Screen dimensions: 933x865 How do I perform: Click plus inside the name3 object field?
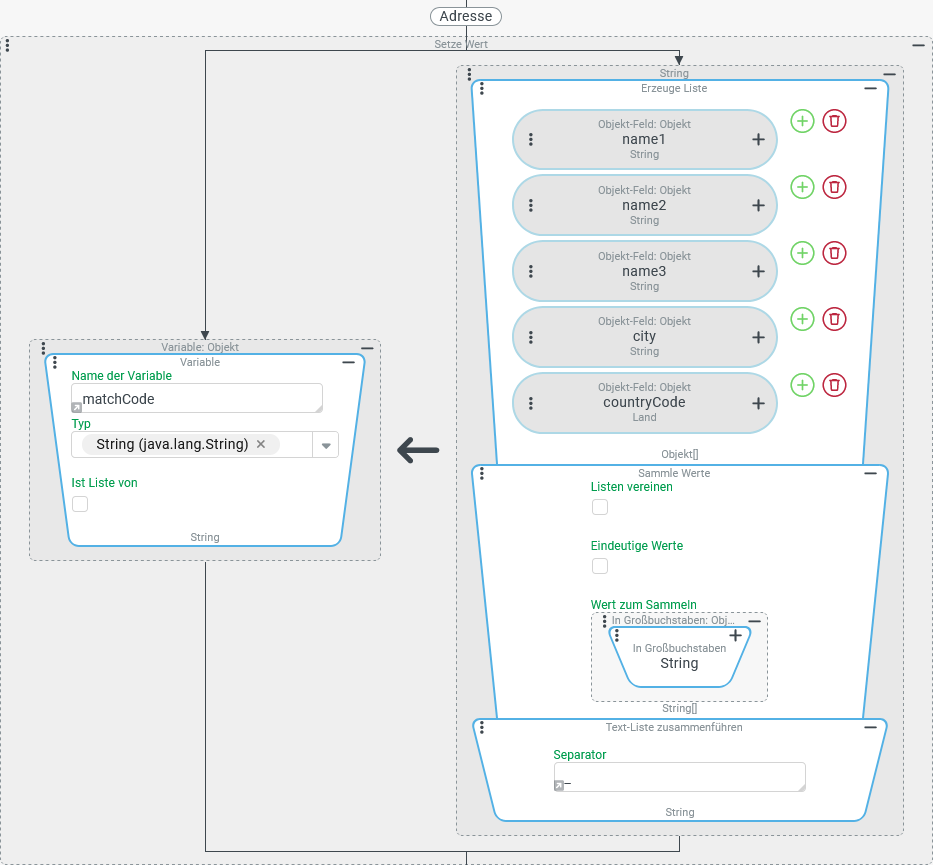point(758,272)
